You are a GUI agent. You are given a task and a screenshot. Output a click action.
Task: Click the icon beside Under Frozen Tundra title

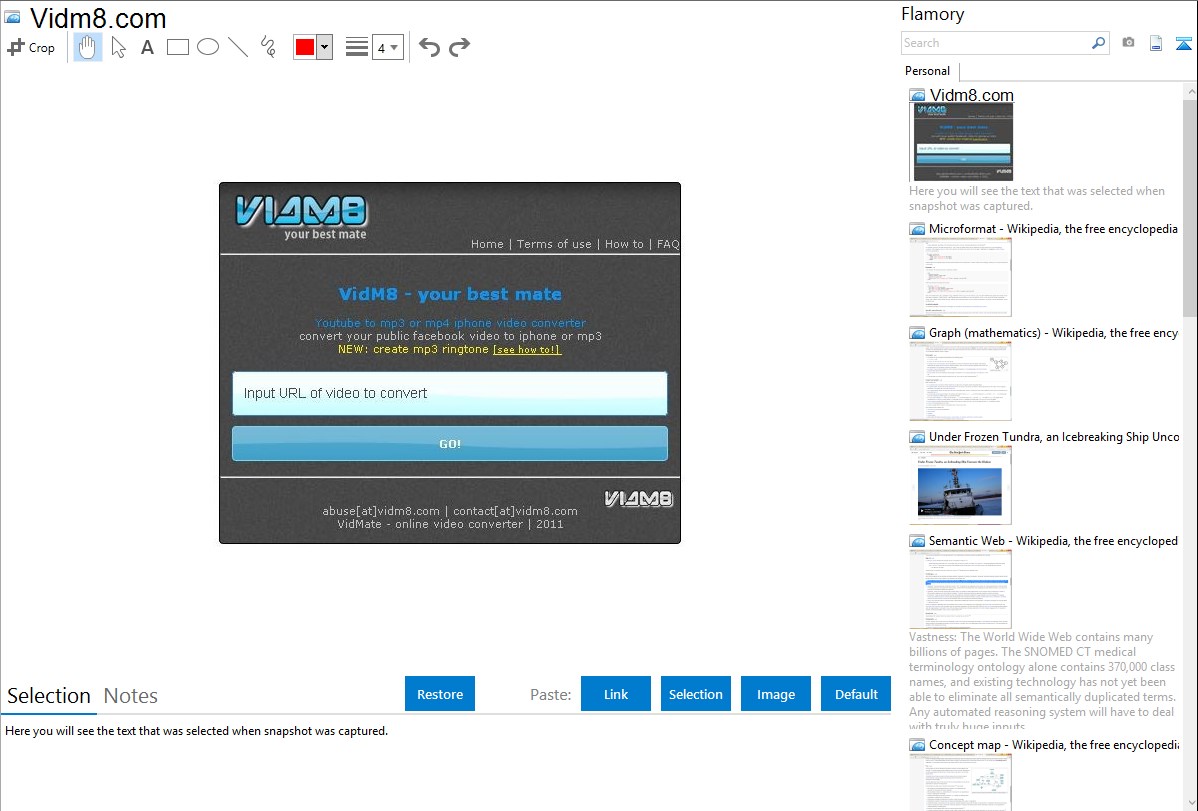tap(917, 437)
